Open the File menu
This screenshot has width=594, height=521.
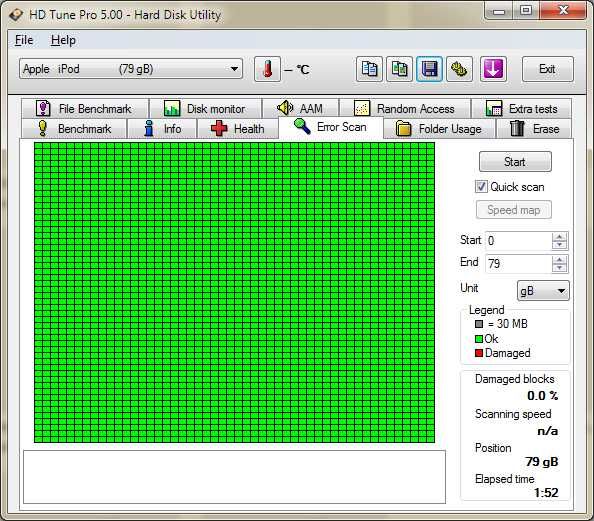(24, 40)
